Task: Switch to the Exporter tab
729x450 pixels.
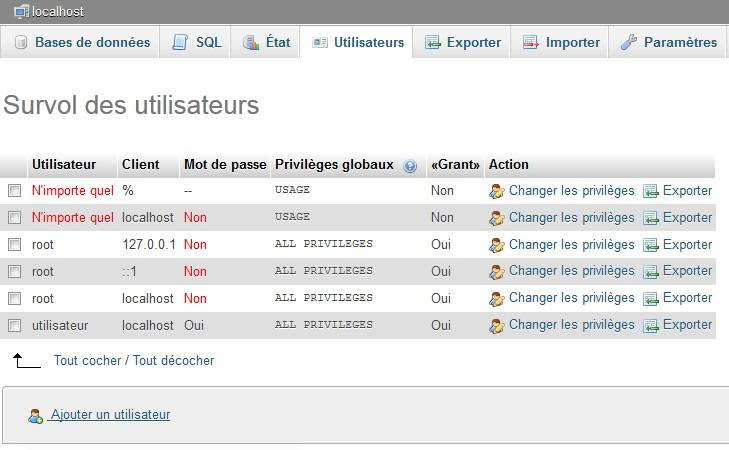Action: pos(462,42)
